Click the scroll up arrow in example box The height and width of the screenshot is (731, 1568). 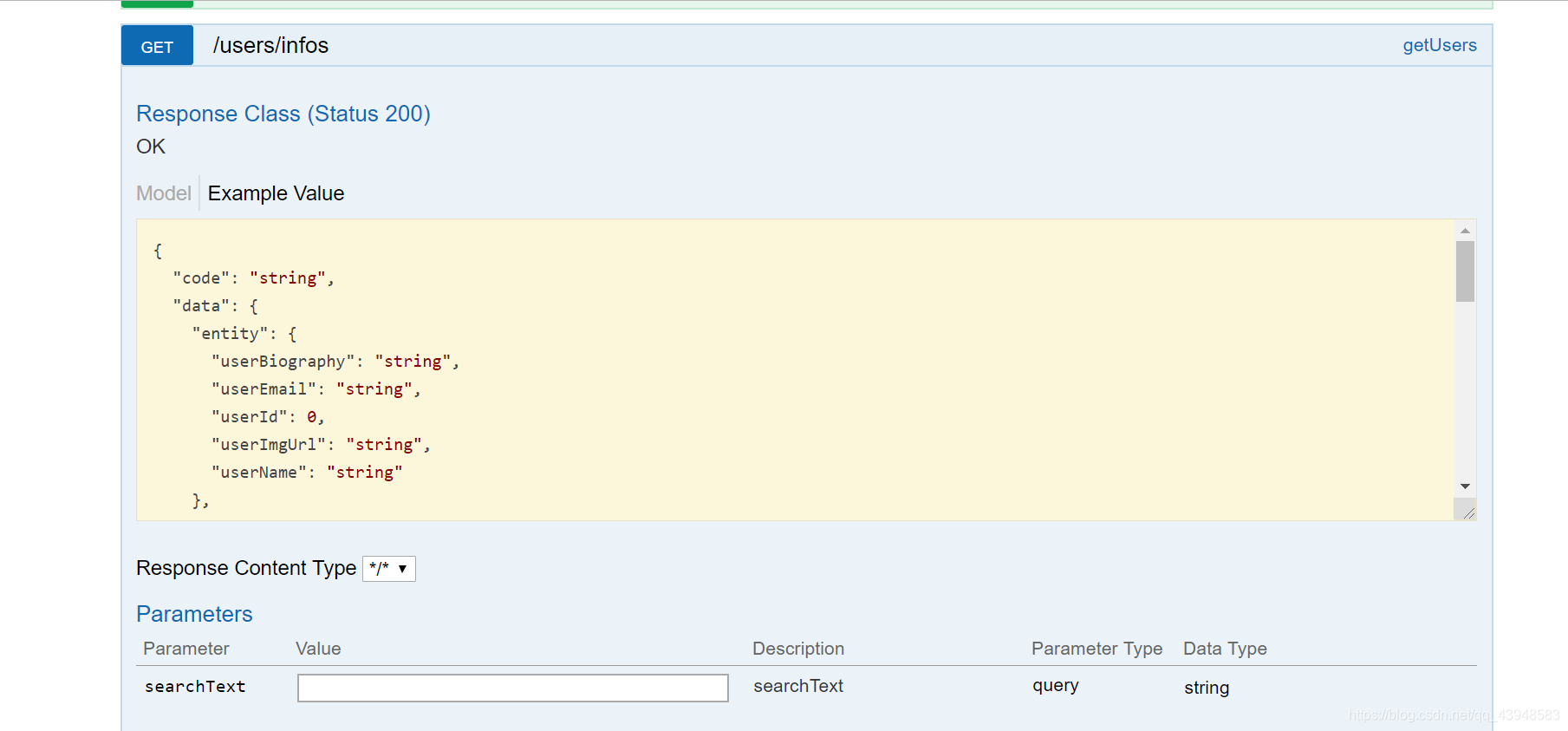[1465, 230]
